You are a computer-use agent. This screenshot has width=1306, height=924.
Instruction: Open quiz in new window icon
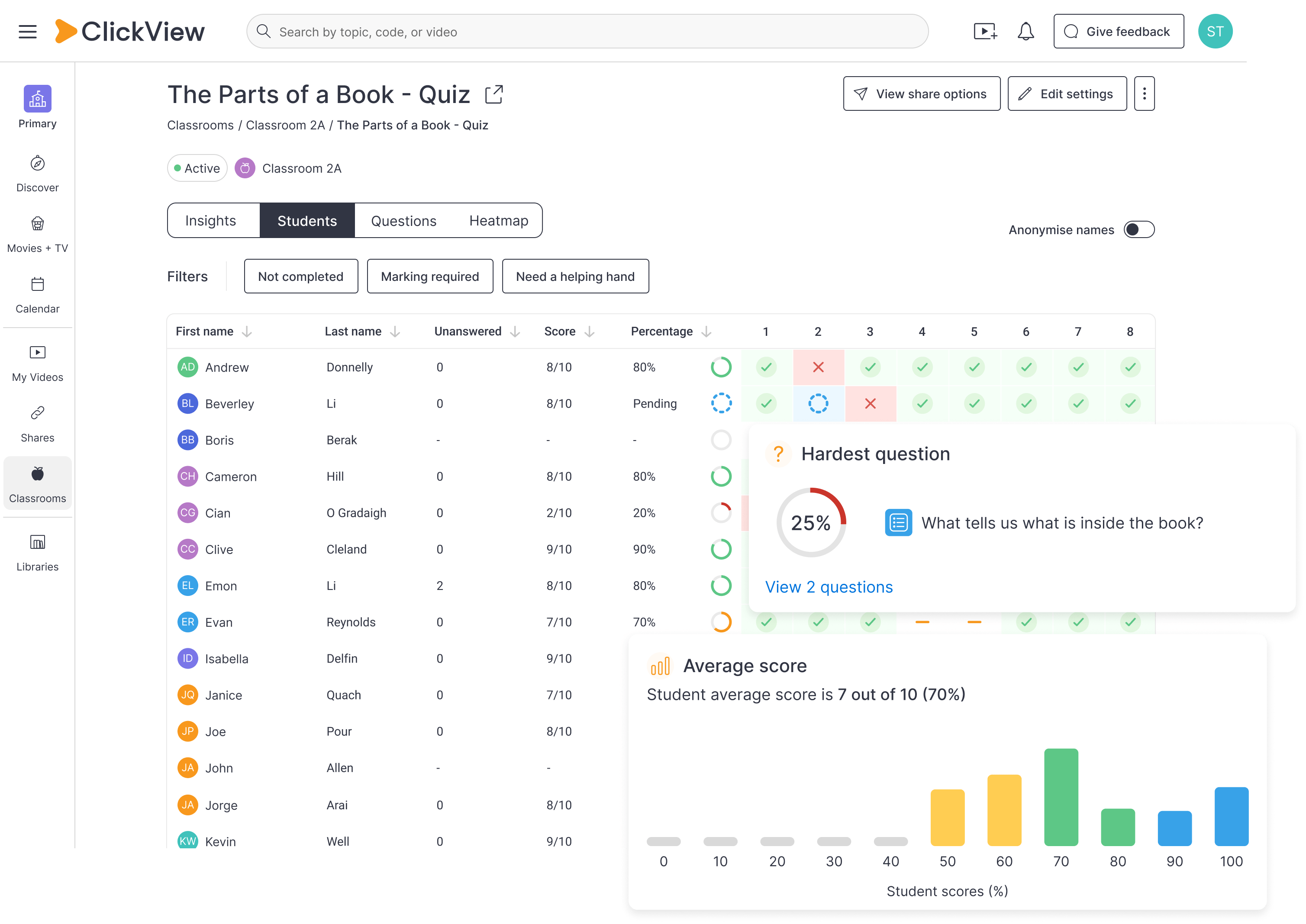(494, 94)
